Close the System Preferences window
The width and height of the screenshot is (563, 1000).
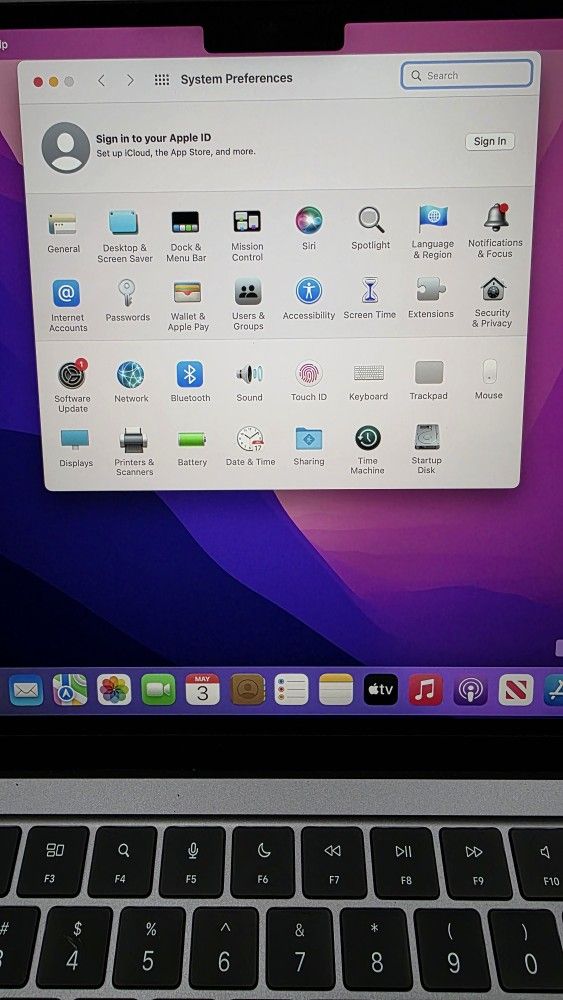(x=38, y=82)
